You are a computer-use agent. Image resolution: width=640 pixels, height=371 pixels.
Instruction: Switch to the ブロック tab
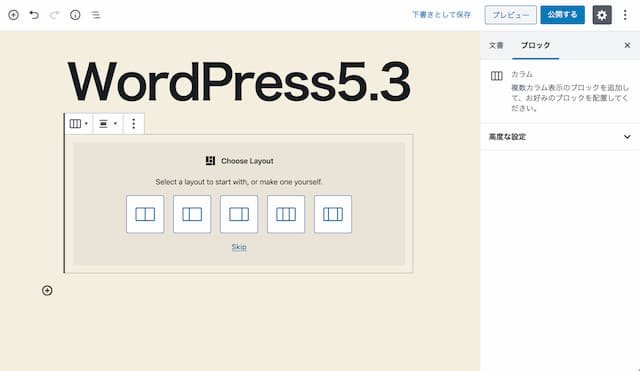[x=536, y=45]
